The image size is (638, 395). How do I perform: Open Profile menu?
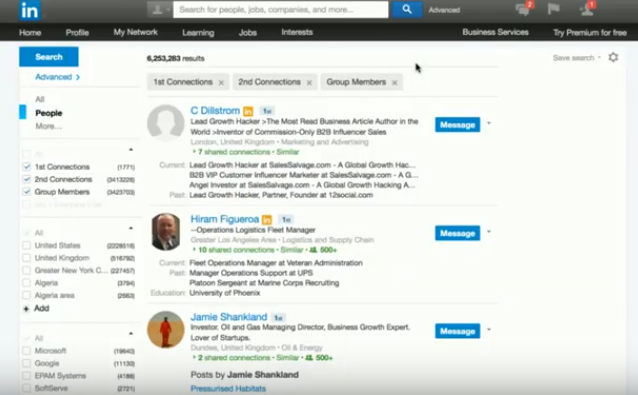77,33
